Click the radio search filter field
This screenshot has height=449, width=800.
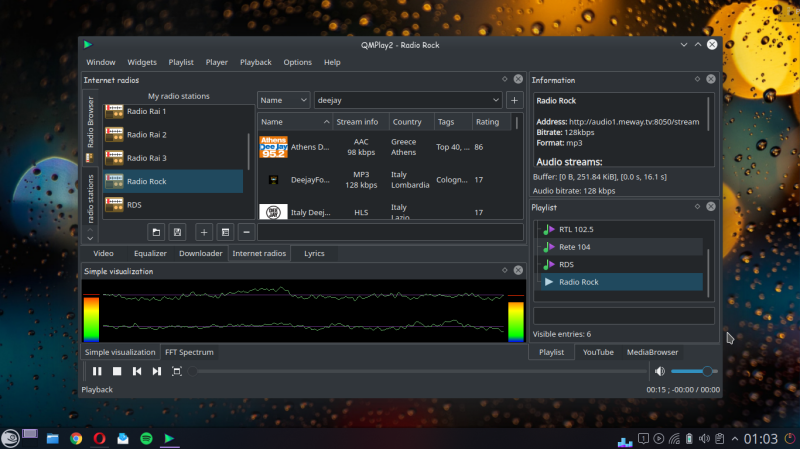[x=390, y=232]
